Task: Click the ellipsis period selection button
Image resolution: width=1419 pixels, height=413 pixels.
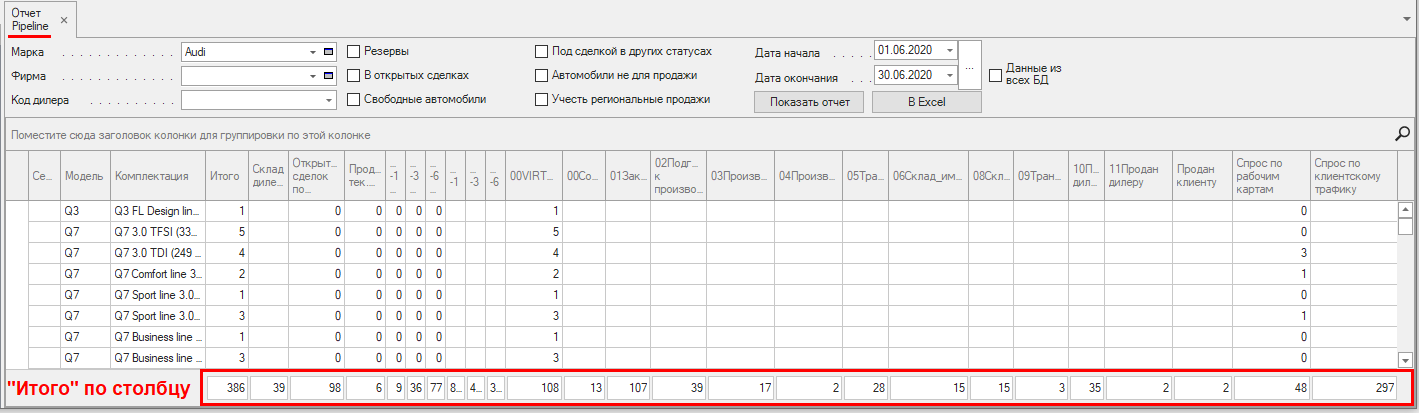Action: click(970, 64)
